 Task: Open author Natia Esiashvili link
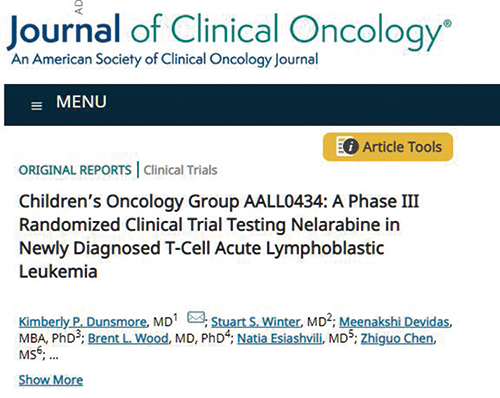pyautogui.click(x=280, y=338)
